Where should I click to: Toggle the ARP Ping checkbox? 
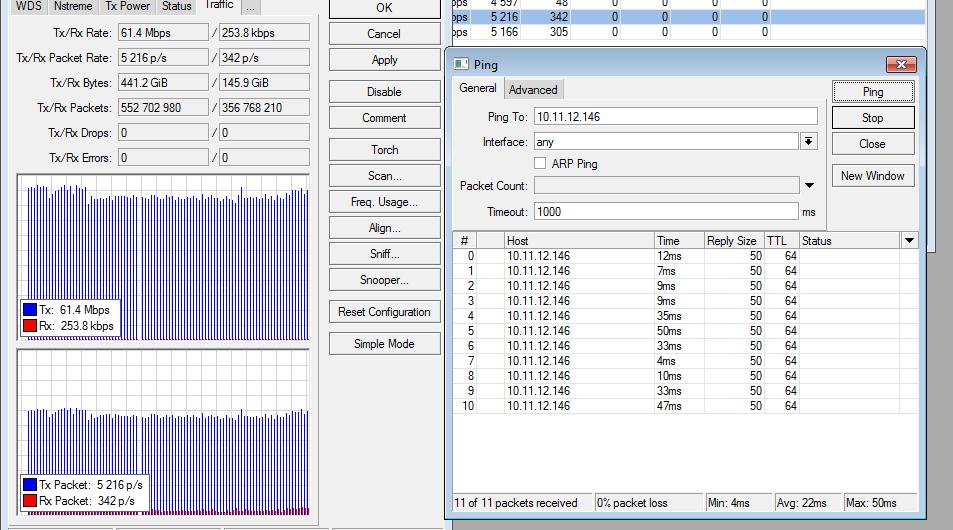pyautogui.click(x=540, y=163)
